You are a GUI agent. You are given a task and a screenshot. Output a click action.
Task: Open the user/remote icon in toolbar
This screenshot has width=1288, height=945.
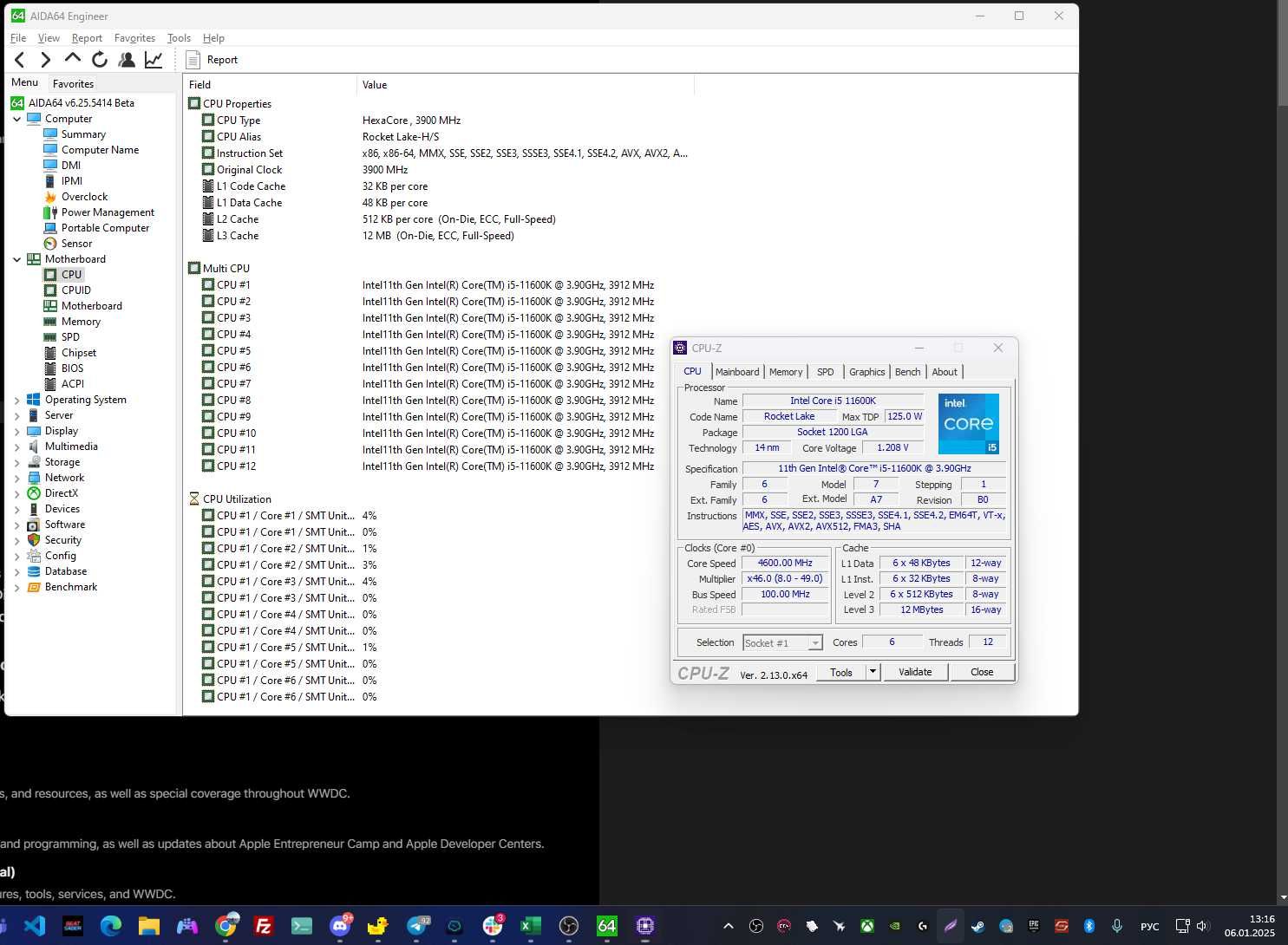click(127, 60)
